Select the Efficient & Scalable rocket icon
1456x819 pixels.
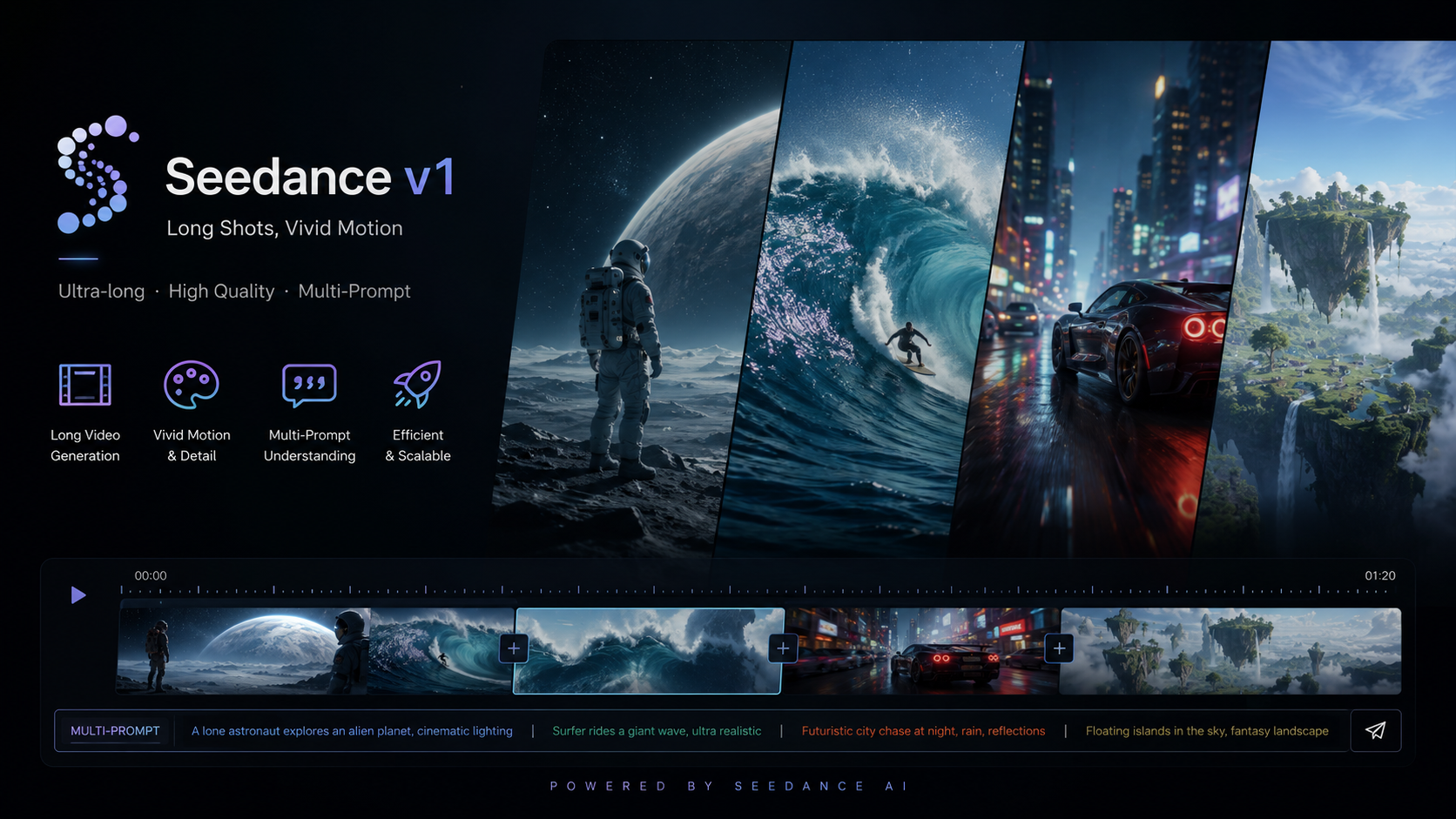coord(418,385)
